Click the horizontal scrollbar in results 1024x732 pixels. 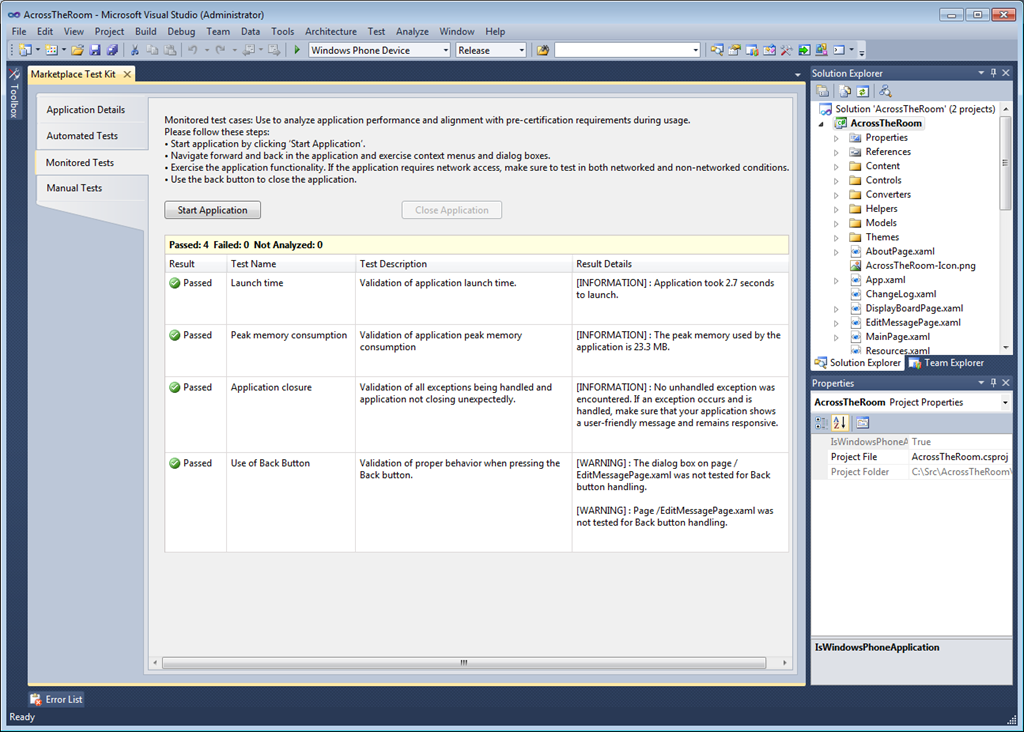click(x=463, y=663)
